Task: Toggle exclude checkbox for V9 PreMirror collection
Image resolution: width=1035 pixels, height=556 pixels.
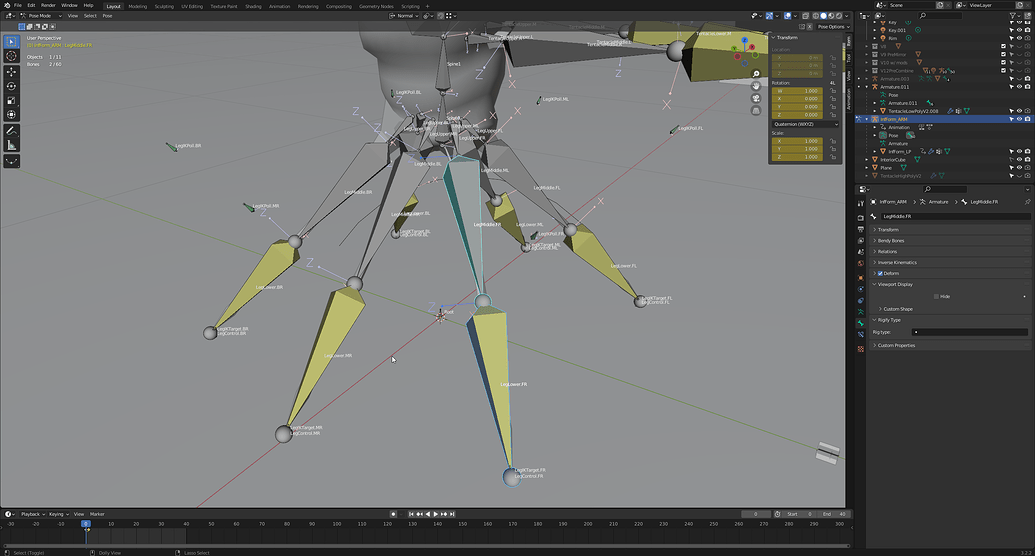Action: [1003, 54]
